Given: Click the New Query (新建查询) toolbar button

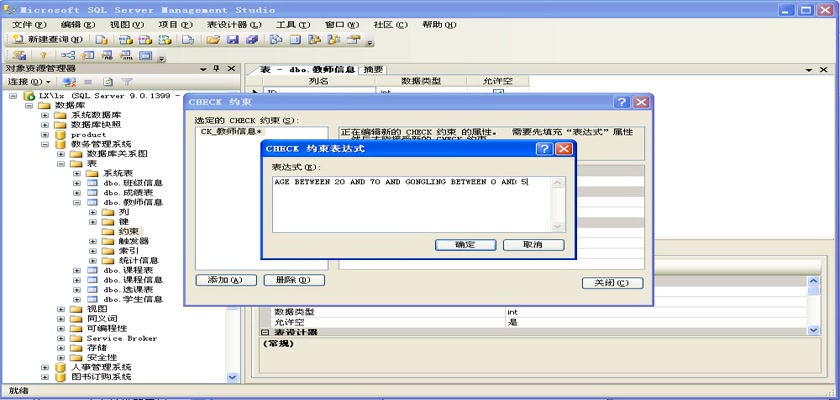Looking at the screenshot, I should 48,40.
